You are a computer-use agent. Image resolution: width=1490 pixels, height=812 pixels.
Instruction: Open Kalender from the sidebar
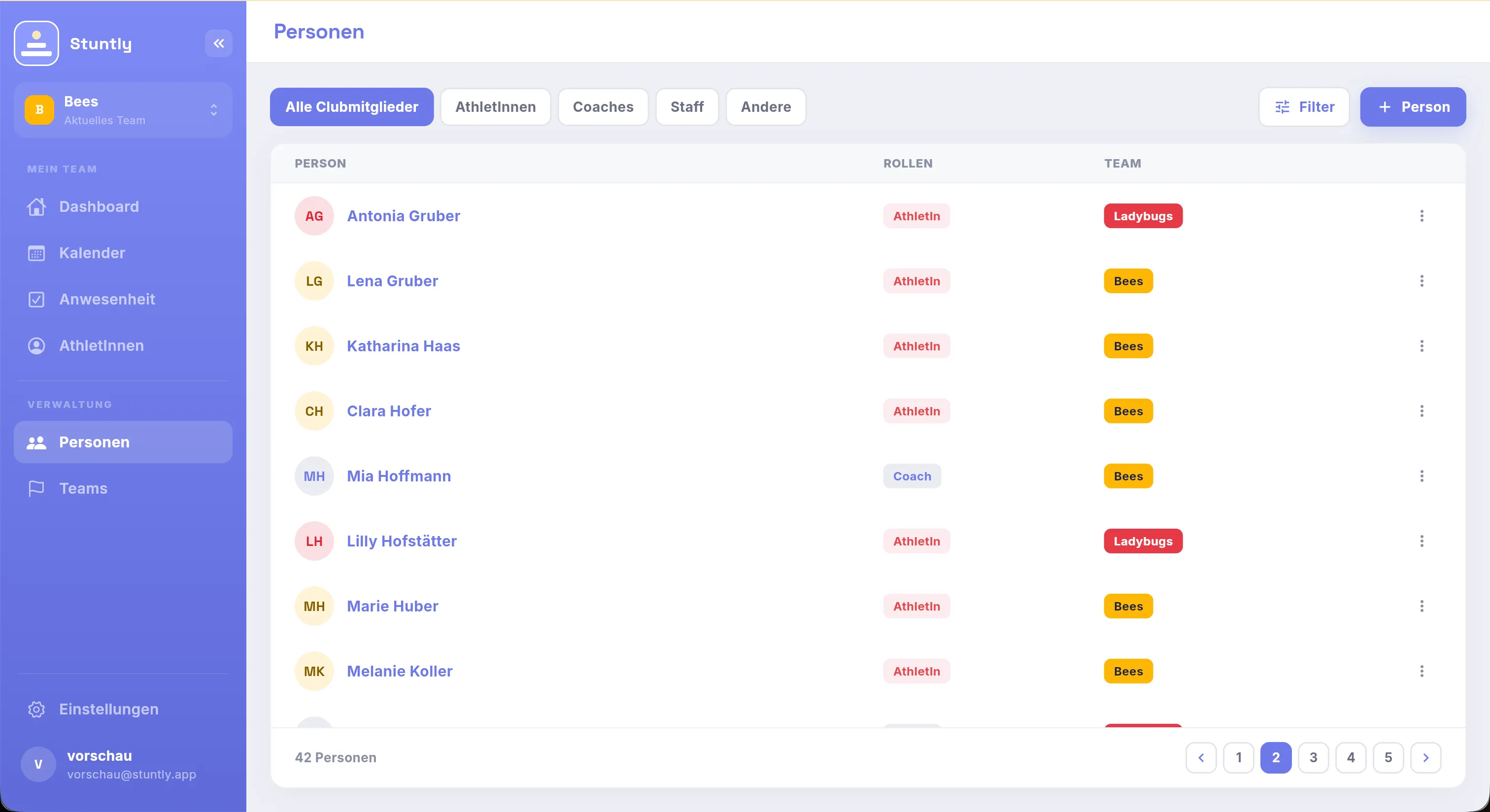pos(123,253)
